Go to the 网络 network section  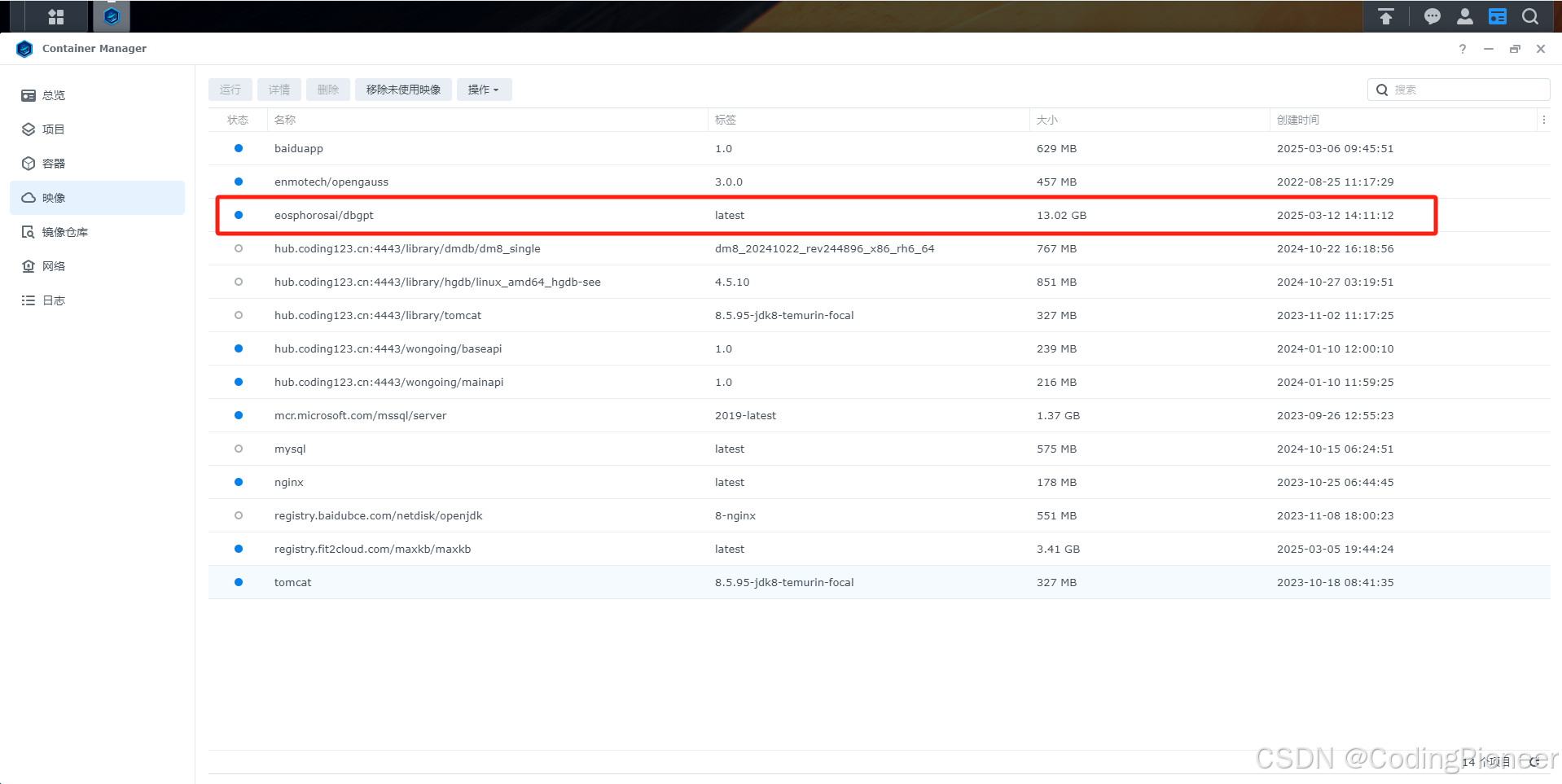pos(98,266)
